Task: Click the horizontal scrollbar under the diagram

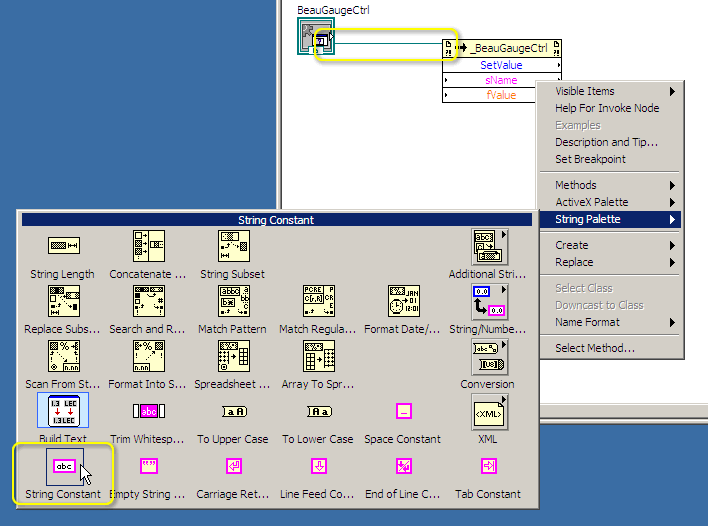Action: (x=624, y=412)
